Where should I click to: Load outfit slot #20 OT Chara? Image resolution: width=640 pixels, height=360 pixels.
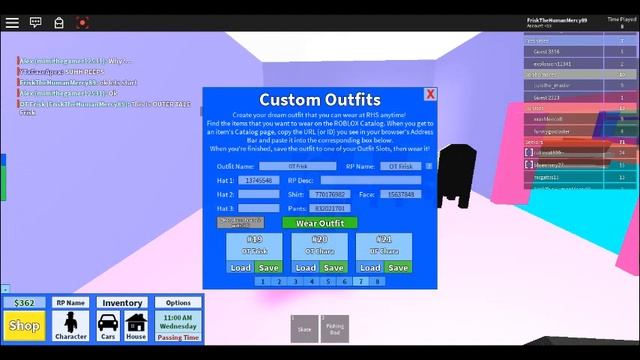(x=305, y=267)
